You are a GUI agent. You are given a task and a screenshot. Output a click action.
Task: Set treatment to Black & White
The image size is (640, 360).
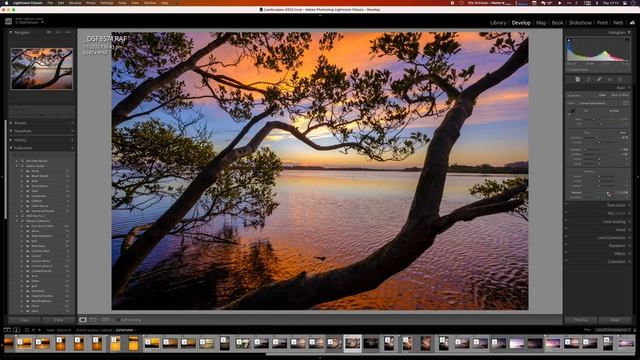point(620,95)
